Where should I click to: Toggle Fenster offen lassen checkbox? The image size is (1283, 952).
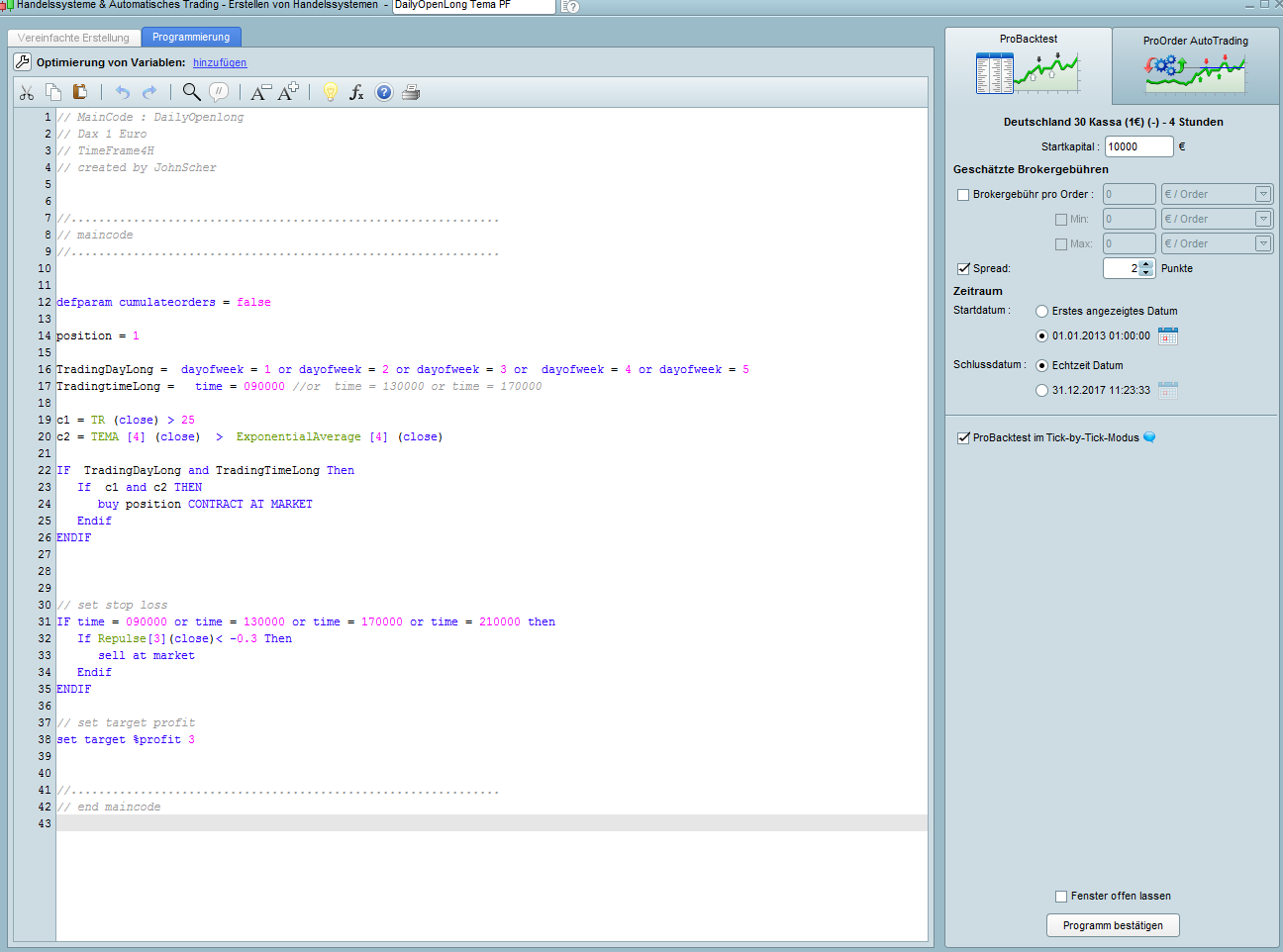click(x=1061, y=897)
